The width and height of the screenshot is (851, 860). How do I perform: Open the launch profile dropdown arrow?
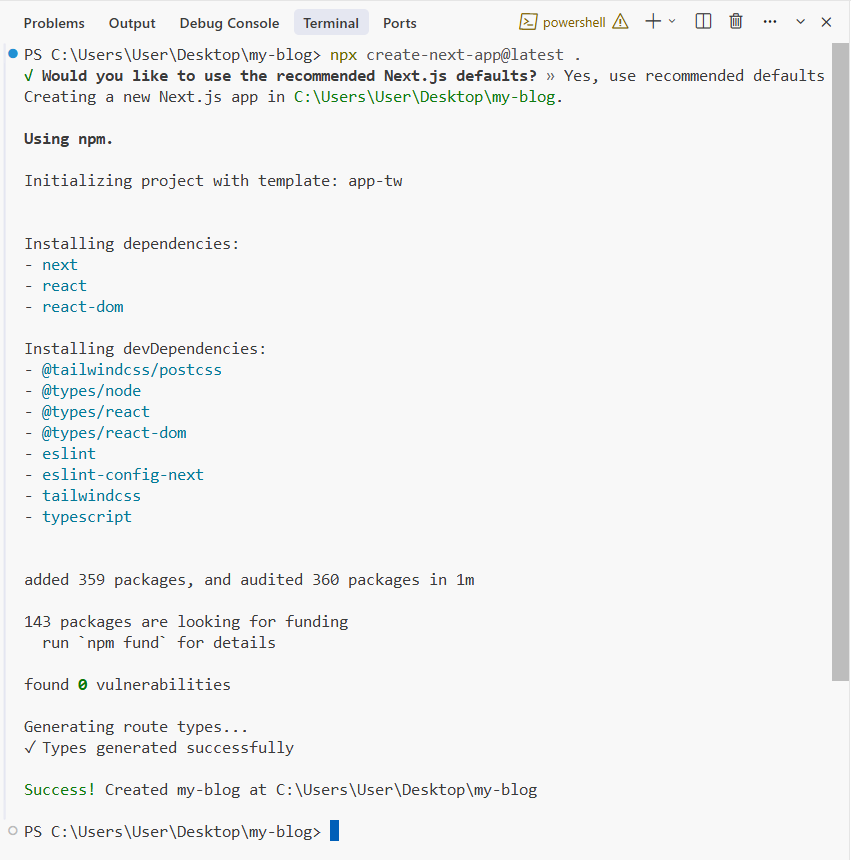(x=672, y=22)
